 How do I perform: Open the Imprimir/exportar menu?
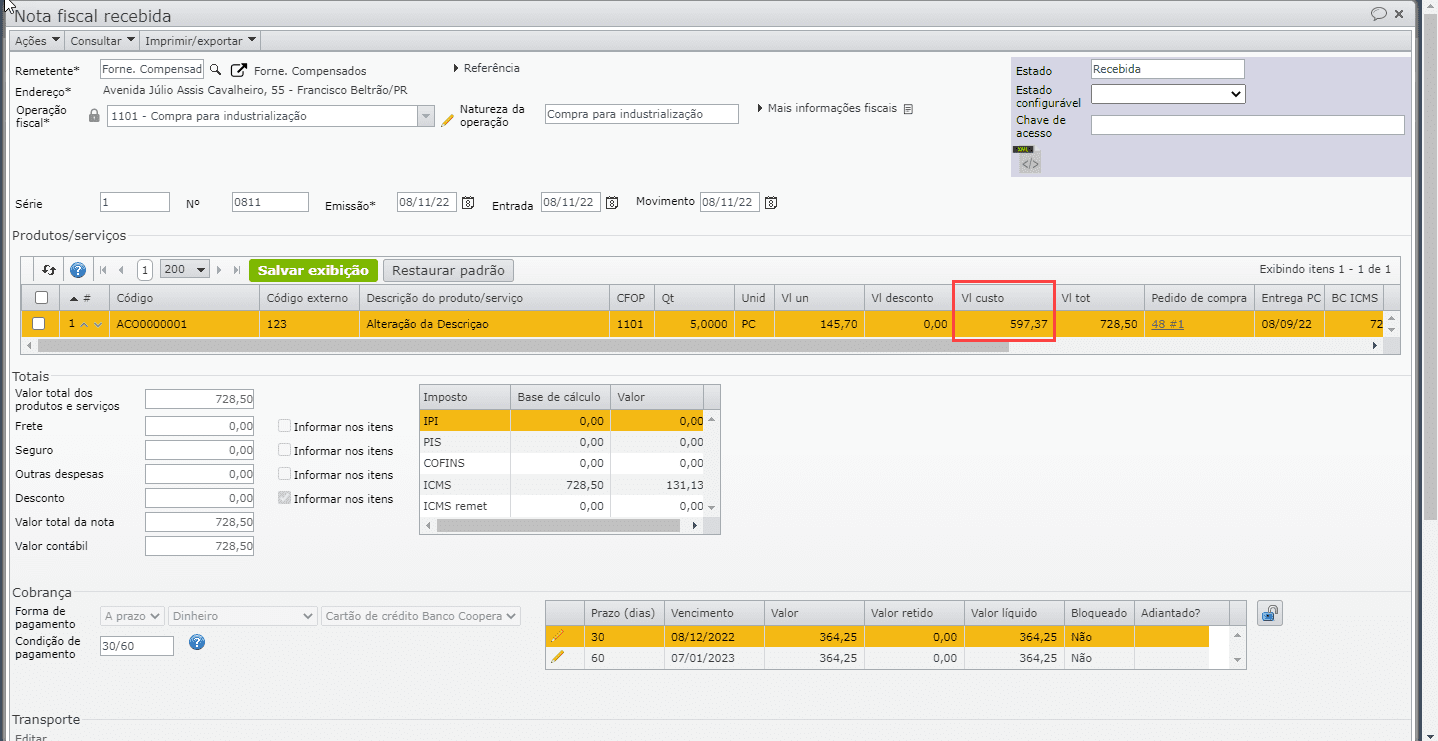201,41
